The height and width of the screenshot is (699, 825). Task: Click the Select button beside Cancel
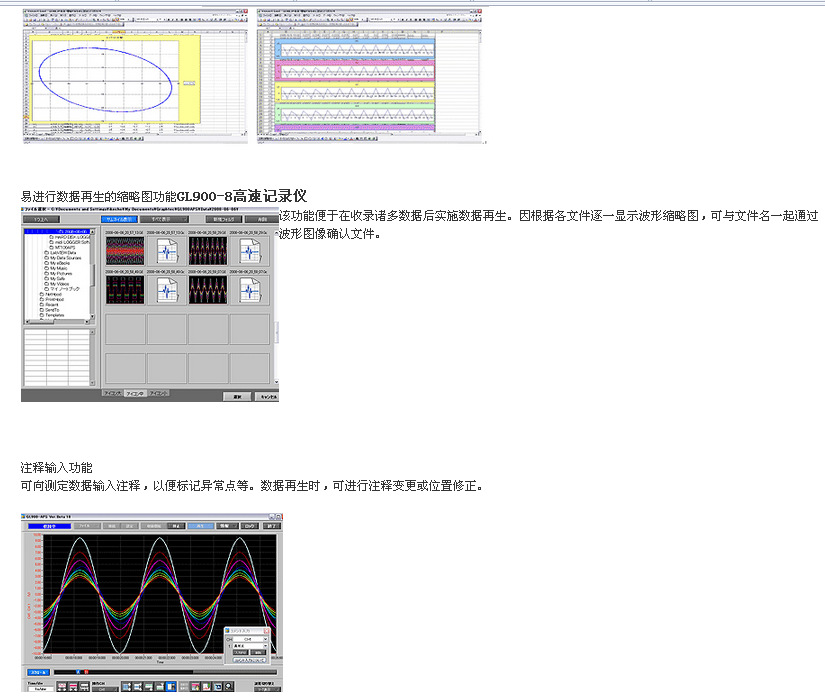point(237,397)
